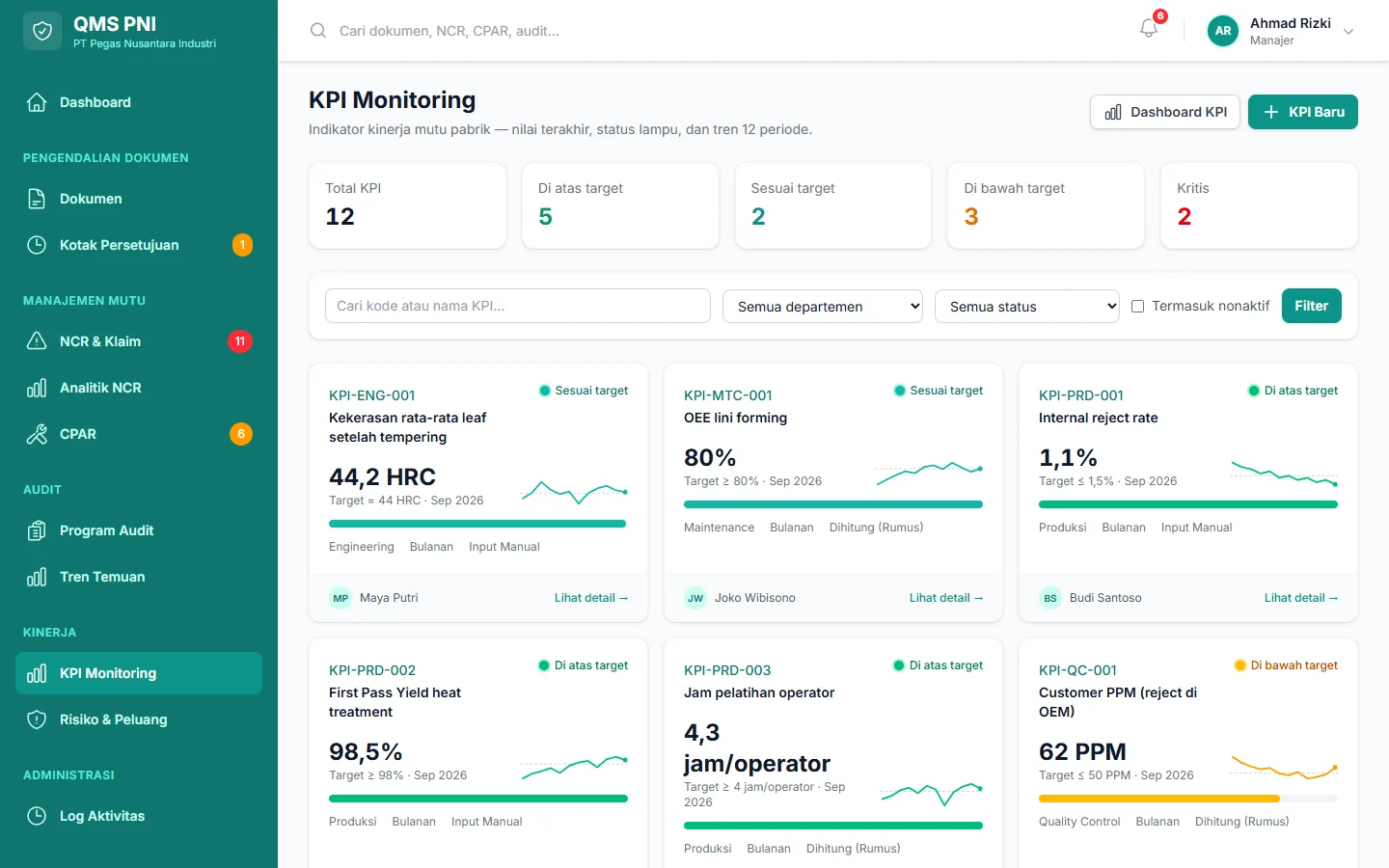This screenshot has height=868, width=1389.
Task: Click the JW avatar for Joko Wibisono
Action: 695,598
